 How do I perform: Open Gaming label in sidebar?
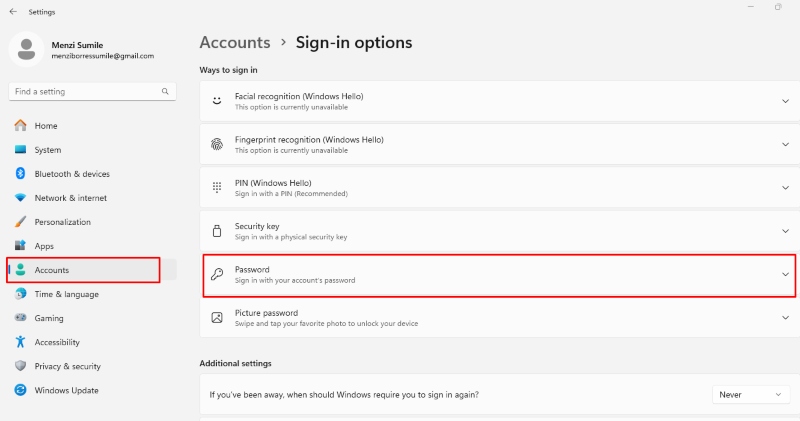point(49,318)
